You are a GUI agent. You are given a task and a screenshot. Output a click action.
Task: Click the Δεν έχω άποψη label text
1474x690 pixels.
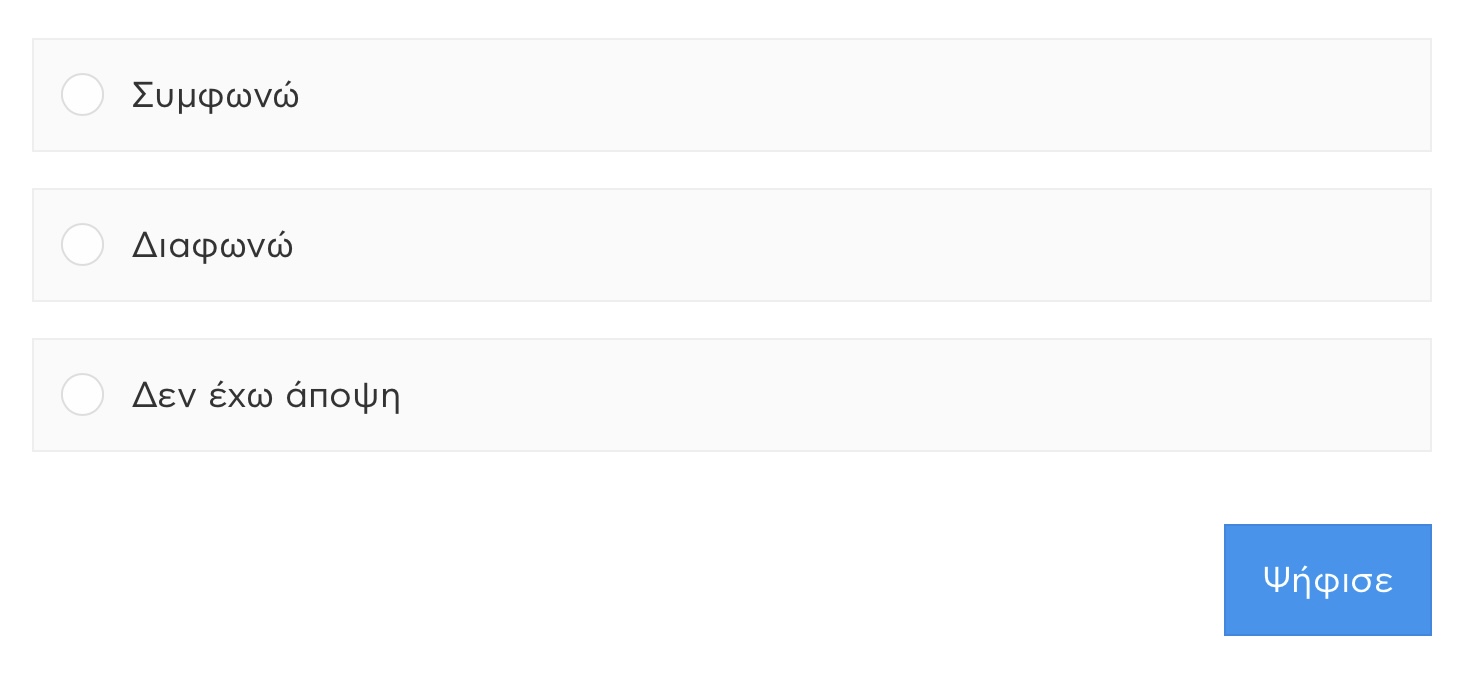coord(266,396)
